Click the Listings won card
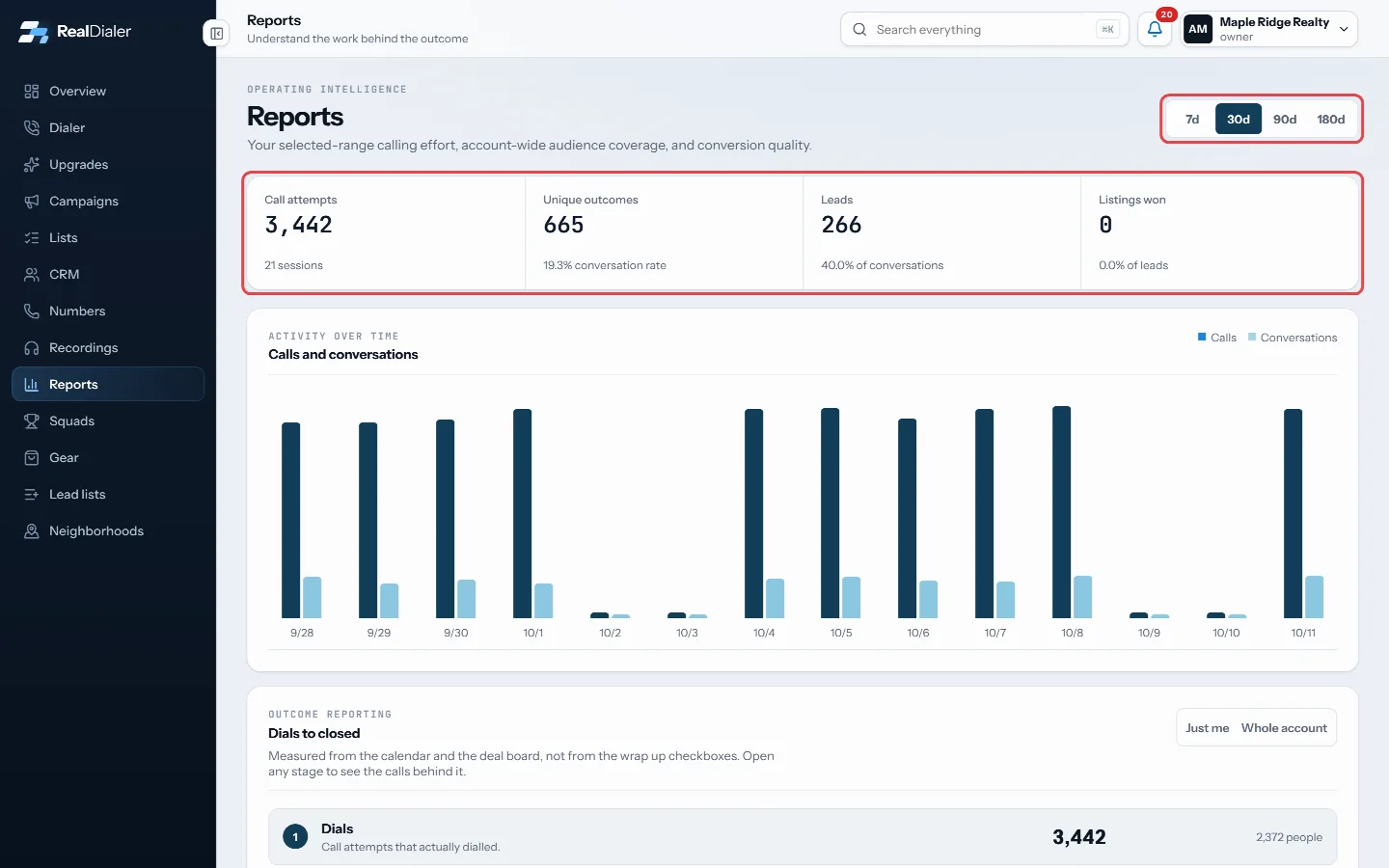Image resolution: width=1389 pixels, height=868 pixels. click(x=1219, y=232)
